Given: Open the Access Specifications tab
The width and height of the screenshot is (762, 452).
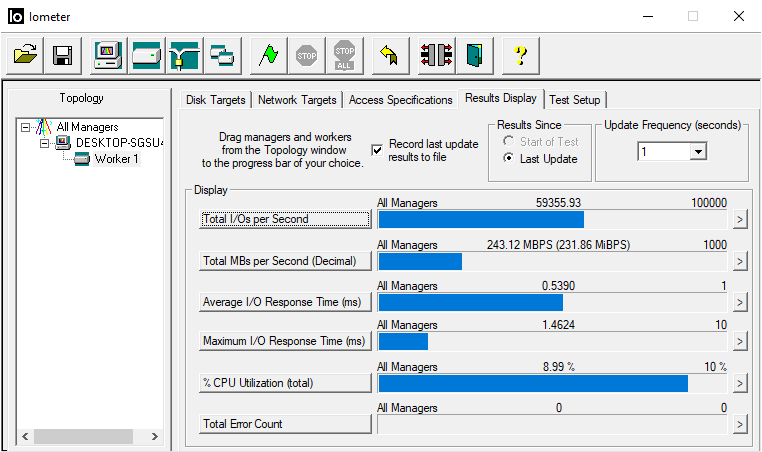Looking at the screenshot, I should tap(400, 100).
